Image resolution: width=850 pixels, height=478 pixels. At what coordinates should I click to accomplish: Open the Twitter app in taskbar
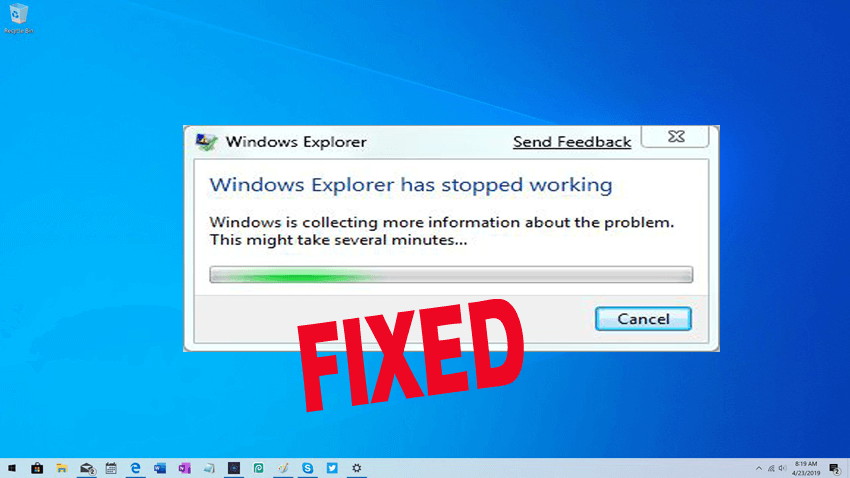click(x=332, y=468)
